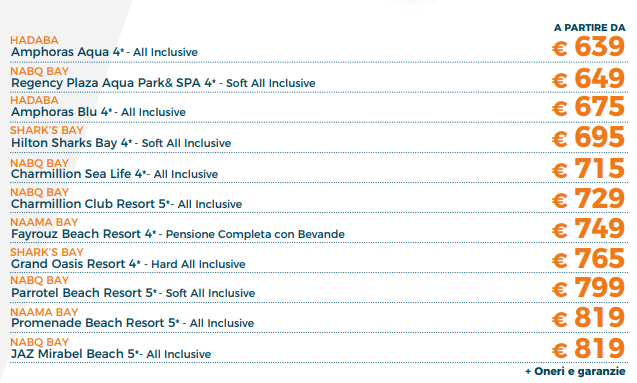
Task: Open Regency Plaza Aqua Park & SPA offer
Action: pos(163,83)
